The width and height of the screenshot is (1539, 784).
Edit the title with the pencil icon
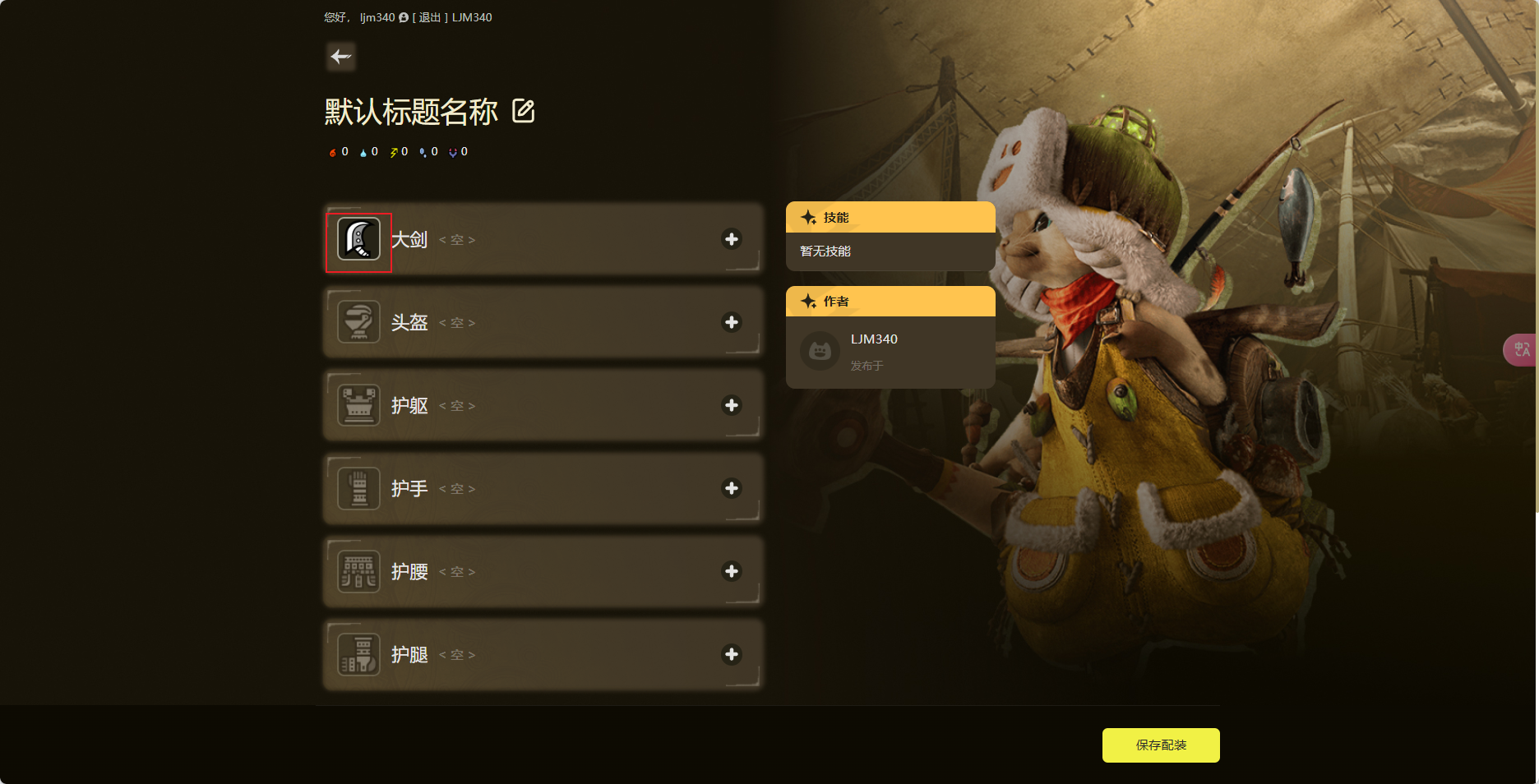pyautogui.click(x=524, y=111)
